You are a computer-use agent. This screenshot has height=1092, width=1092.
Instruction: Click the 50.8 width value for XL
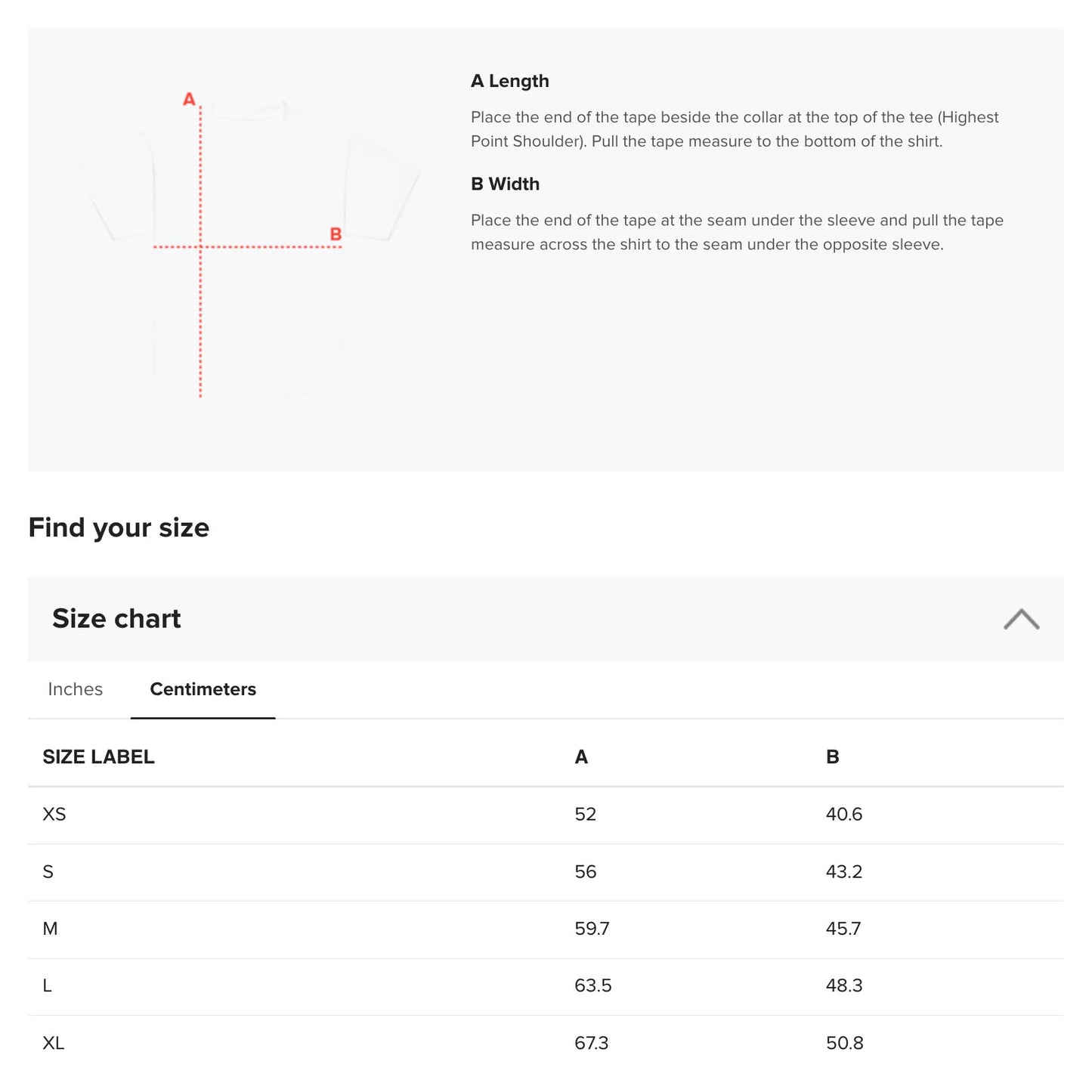pyautogui.click(x=844, y=1043)
